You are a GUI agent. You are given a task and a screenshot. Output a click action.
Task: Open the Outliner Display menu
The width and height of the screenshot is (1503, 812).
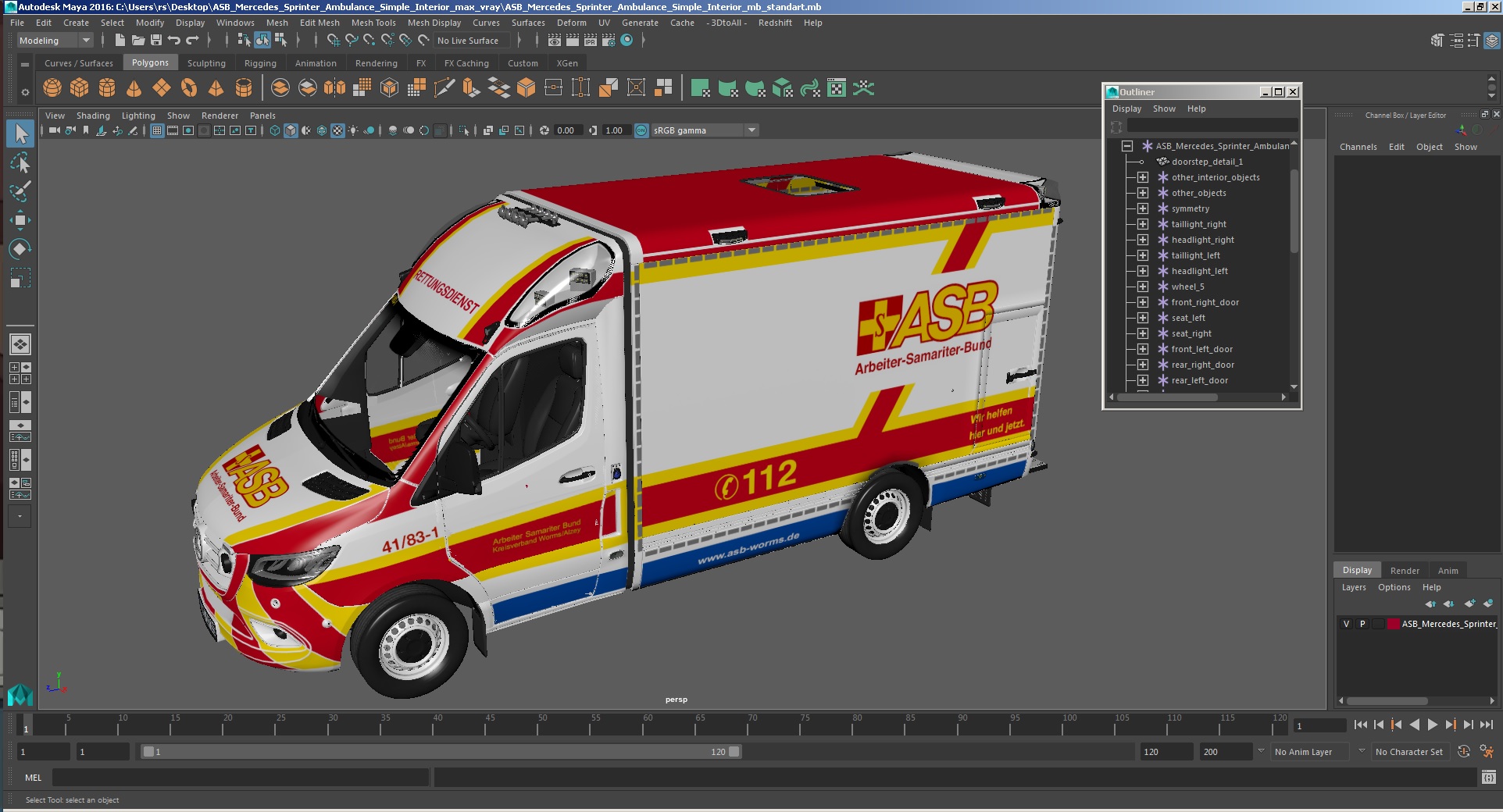(x=1126, y=109)
